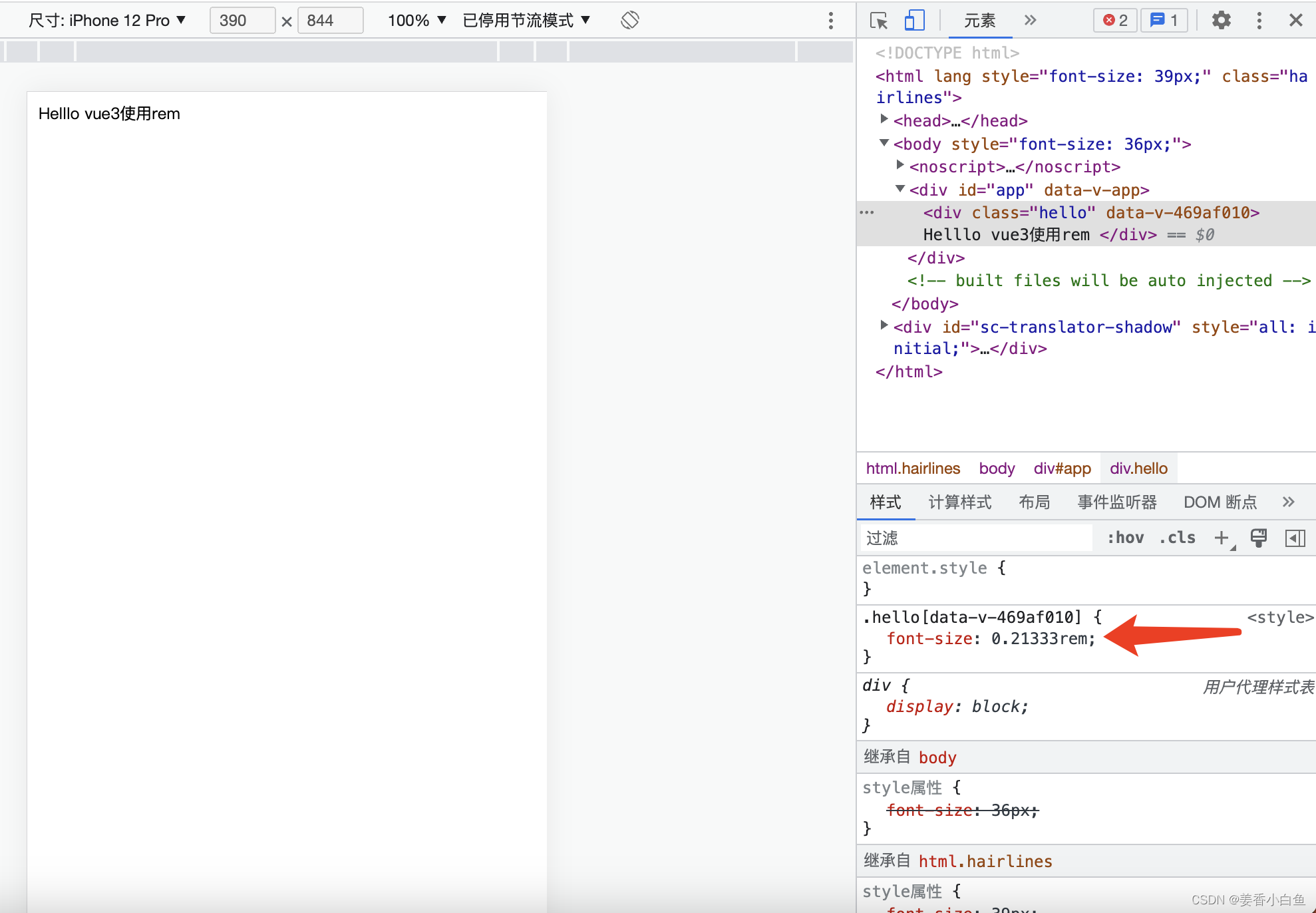Toggle the :hov element state button
1316x913 pixels.
coord(1125,538)
